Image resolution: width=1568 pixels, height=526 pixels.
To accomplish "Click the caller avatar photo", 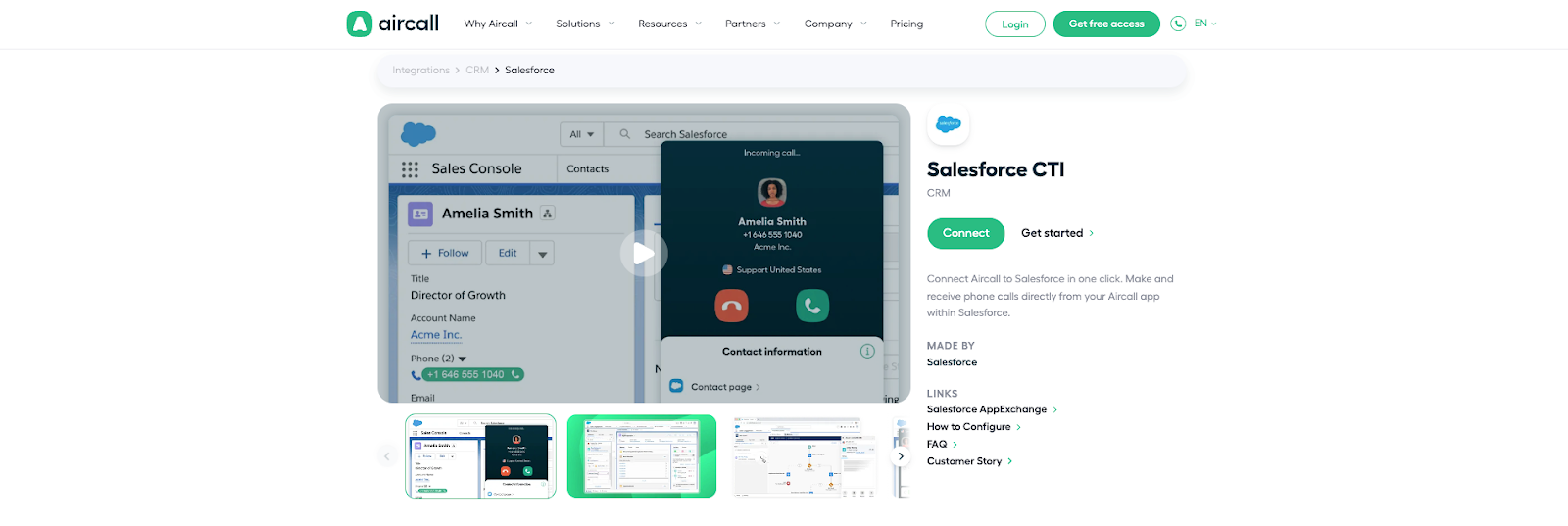I will coord(772,192).
